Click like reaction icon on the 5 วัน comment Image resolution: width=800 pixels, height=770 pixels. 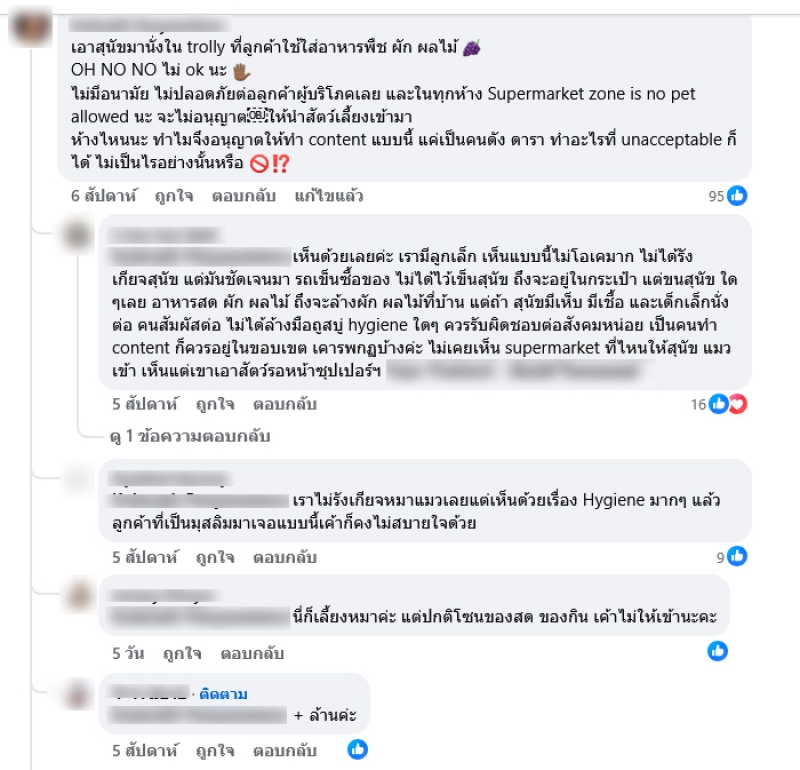[717, 651]
